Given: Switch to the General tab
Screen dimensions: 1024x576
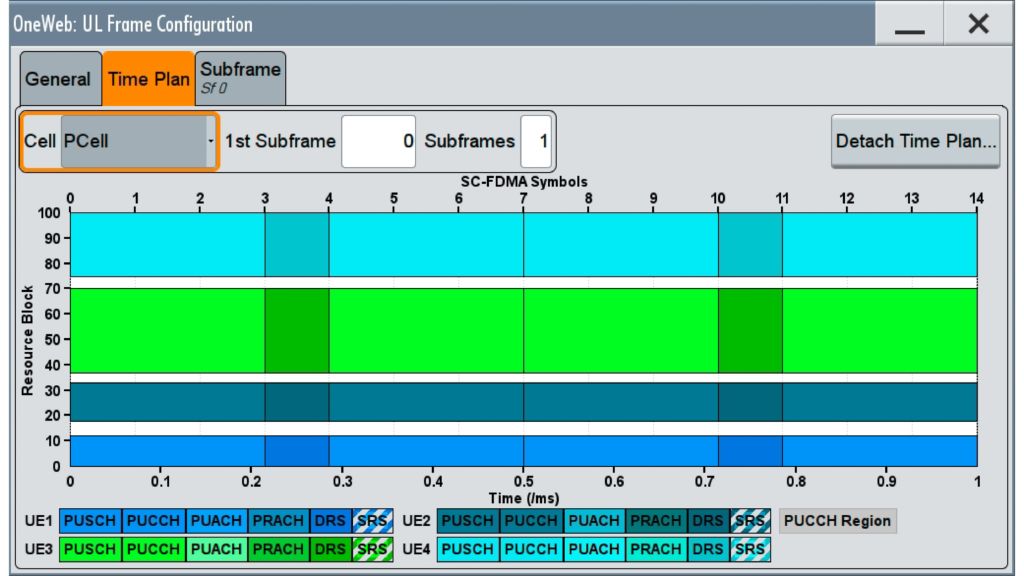Looking at the screenshot, I should pos(58,79).
